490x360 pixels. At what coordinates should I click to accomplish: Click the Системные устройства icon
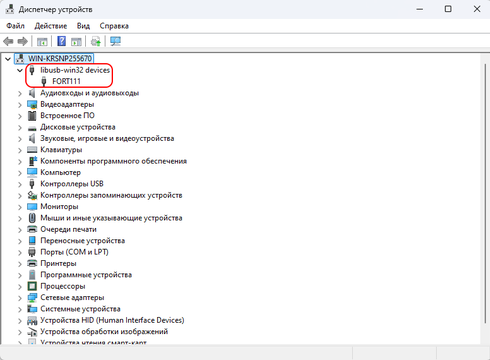[32, 309]
